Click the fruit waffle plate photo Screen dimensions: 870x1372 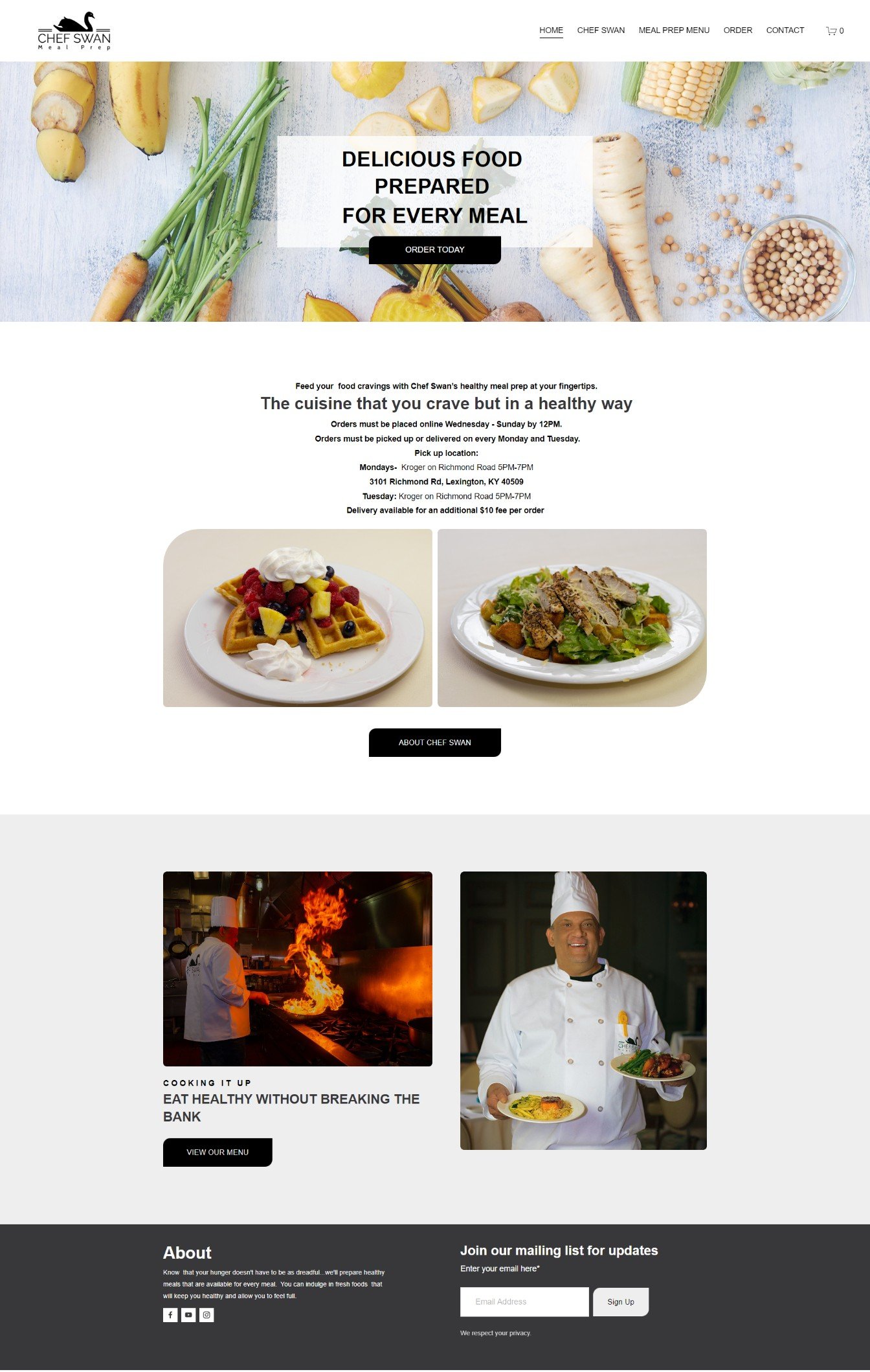(x=298, y=618)
